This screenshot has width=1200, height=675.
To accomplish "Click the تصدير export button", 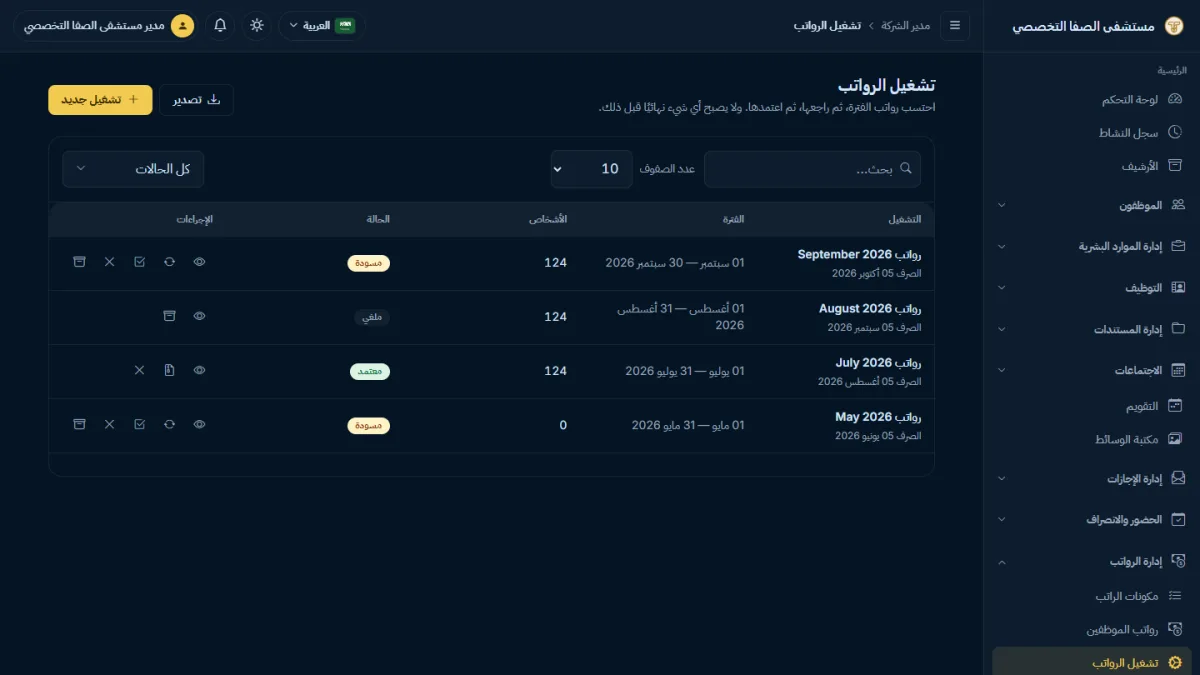I will pyautogui.click(x=196, y=100).
